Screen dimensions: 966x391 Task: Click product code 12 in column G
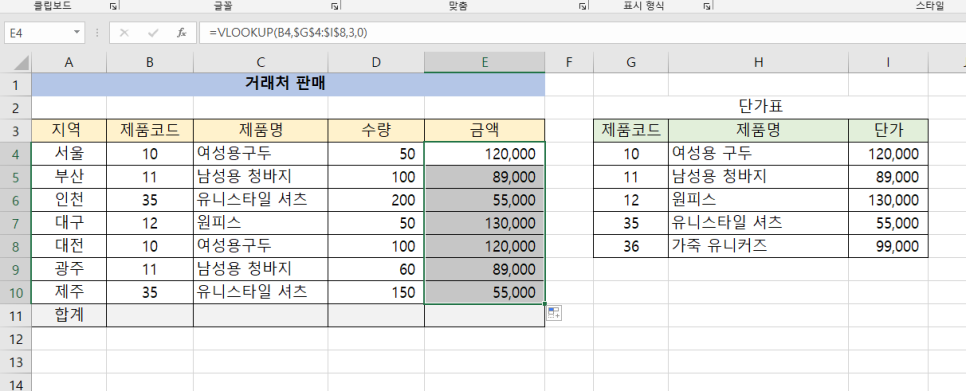(631, 200)
